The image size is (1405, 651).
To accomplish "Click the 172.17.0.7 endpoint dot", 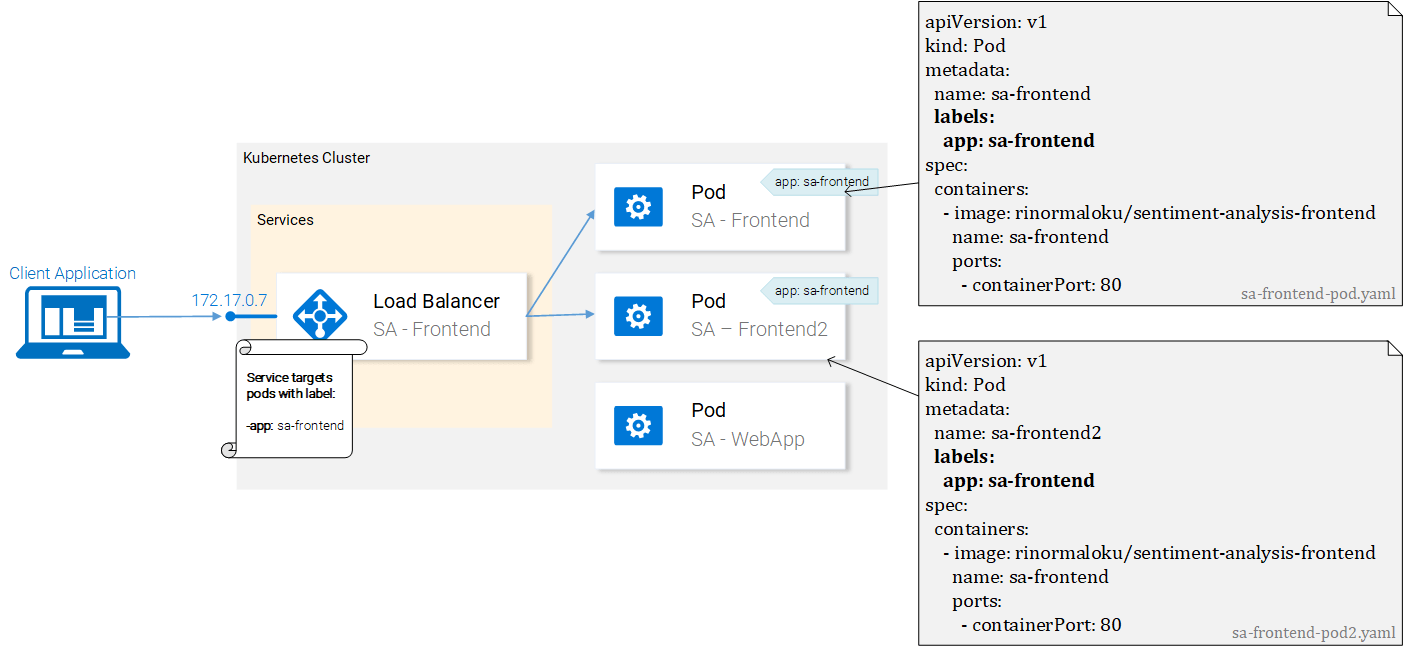I will [230, 316].
